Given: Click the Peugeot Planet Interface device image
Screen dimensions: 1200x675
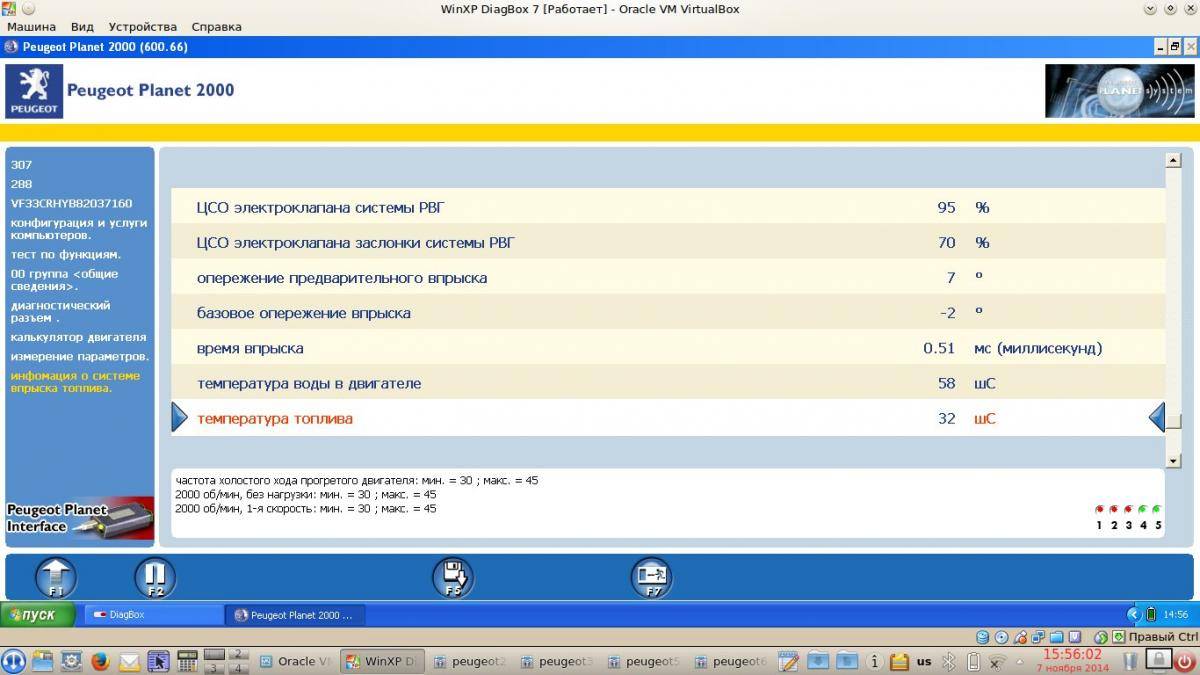Looking at the screenshot, I should [x=80, y=519].
